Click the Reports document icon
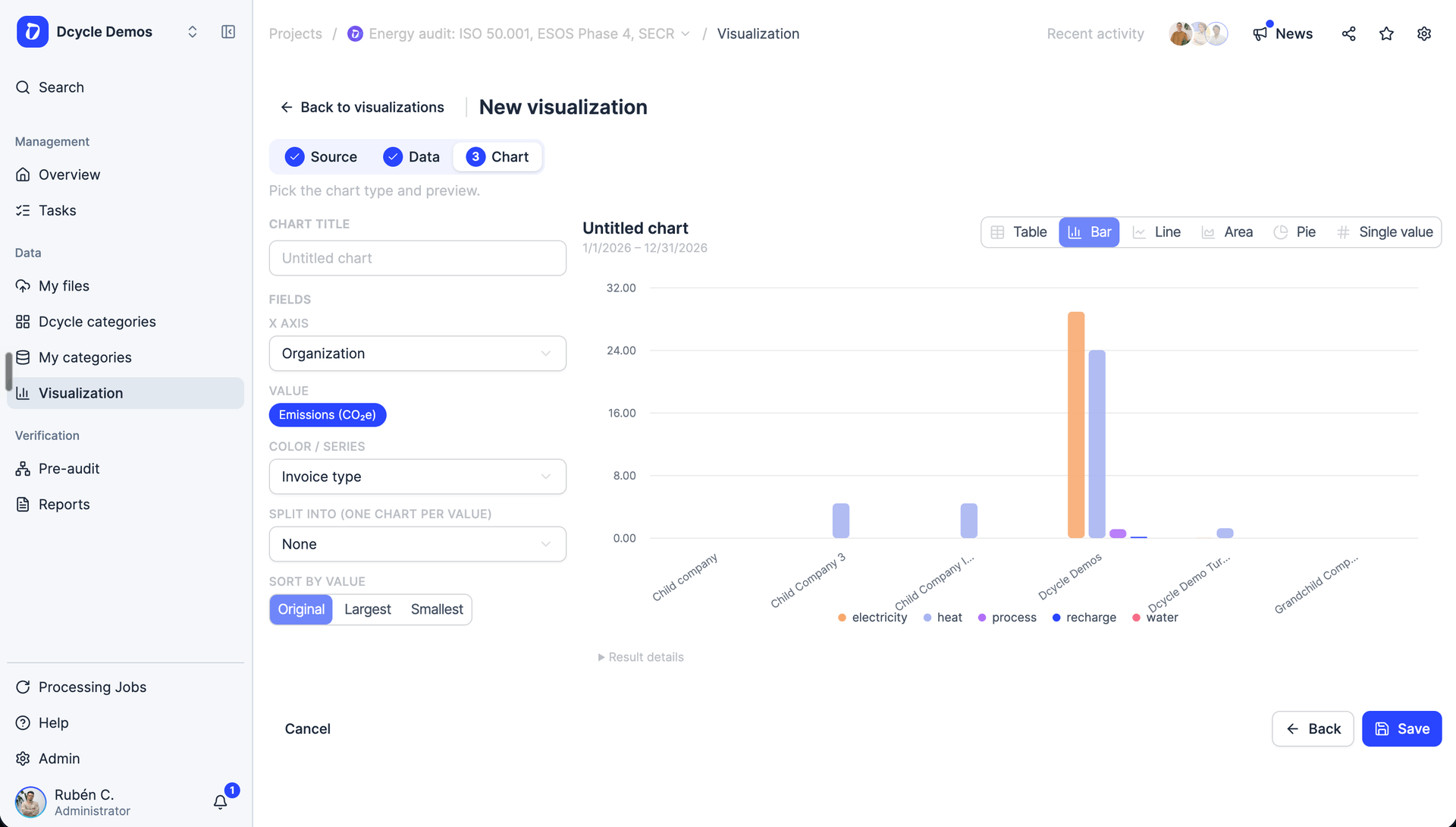The width and height of the screenshot is (1456, 827). [23, 505]
